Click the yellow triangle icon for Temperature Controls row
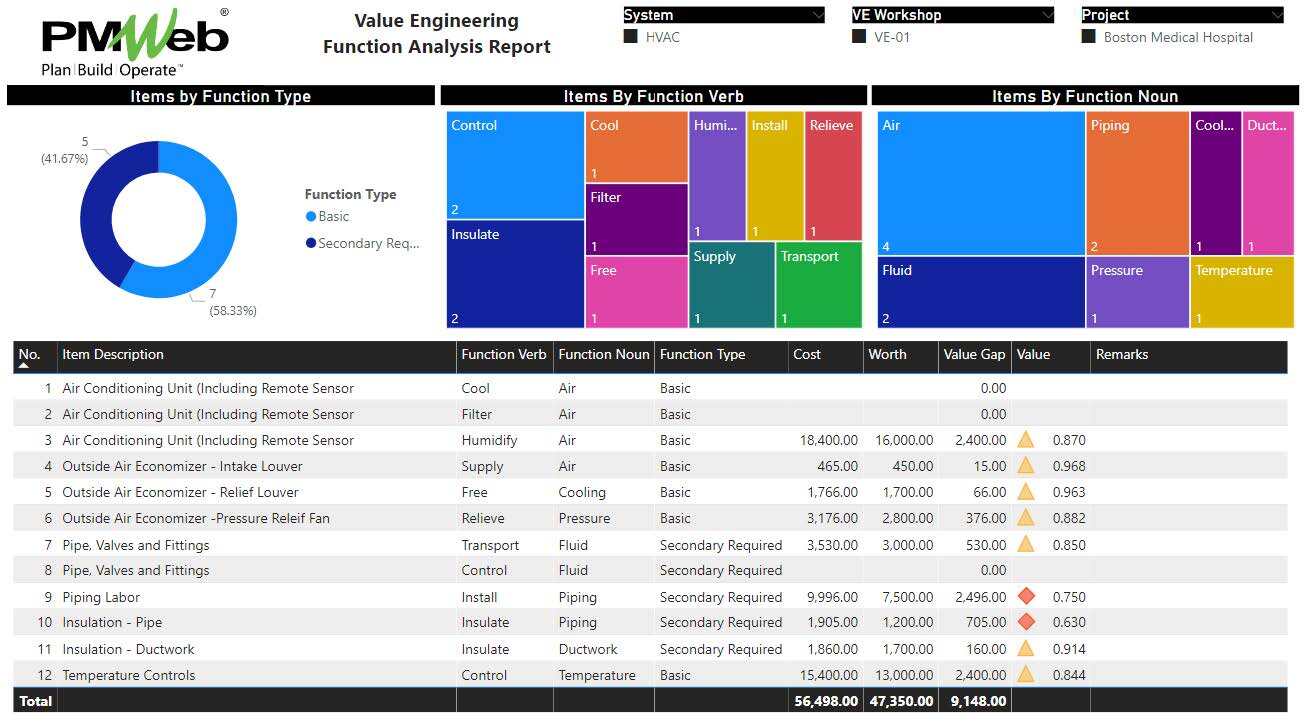Image resolution: width=1313 pixels, height=725 pixels. [1026, 675]
